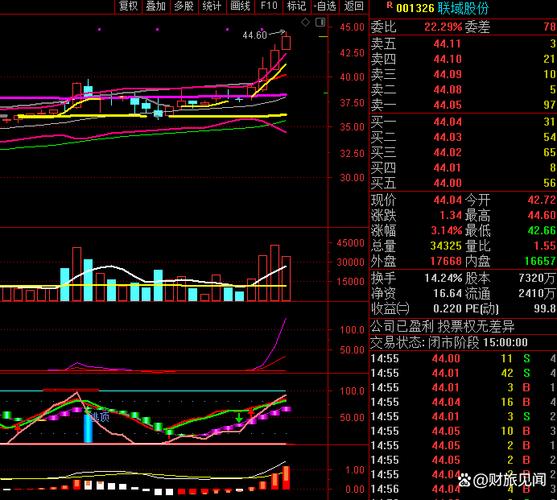Screen dimensions: 557x500
Task: Click PE(动) value 99.8
Action: click(x=544, y=309)
